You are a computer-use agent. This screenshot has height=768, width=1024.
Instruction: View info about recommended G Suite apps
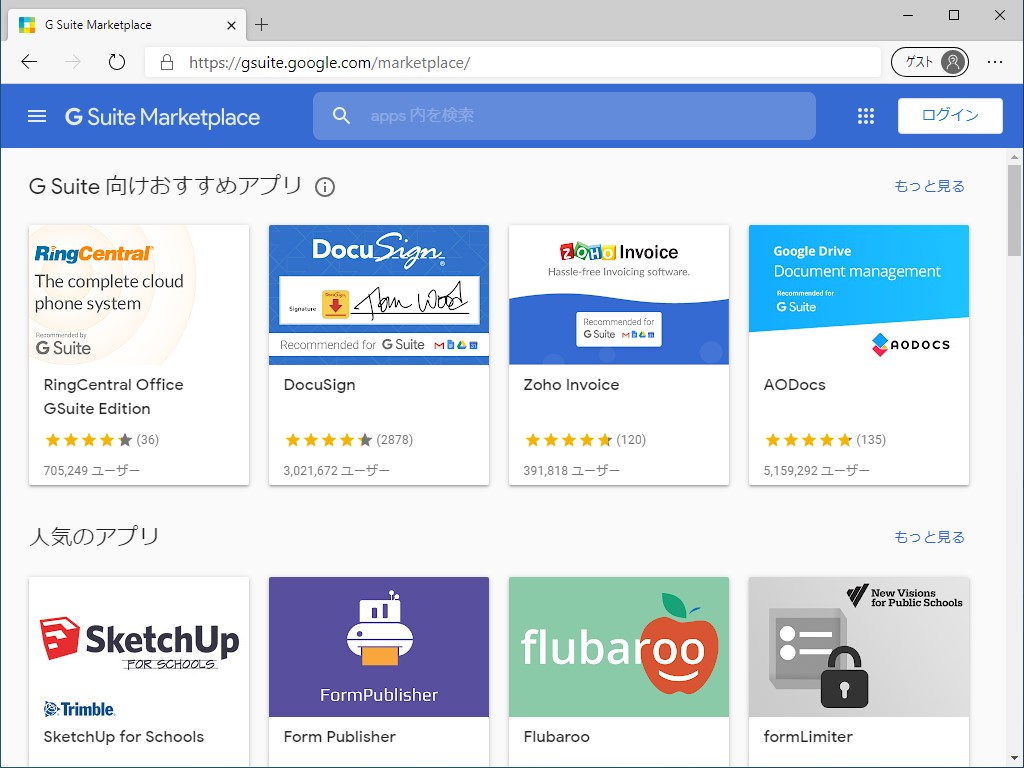pos(325,187)
